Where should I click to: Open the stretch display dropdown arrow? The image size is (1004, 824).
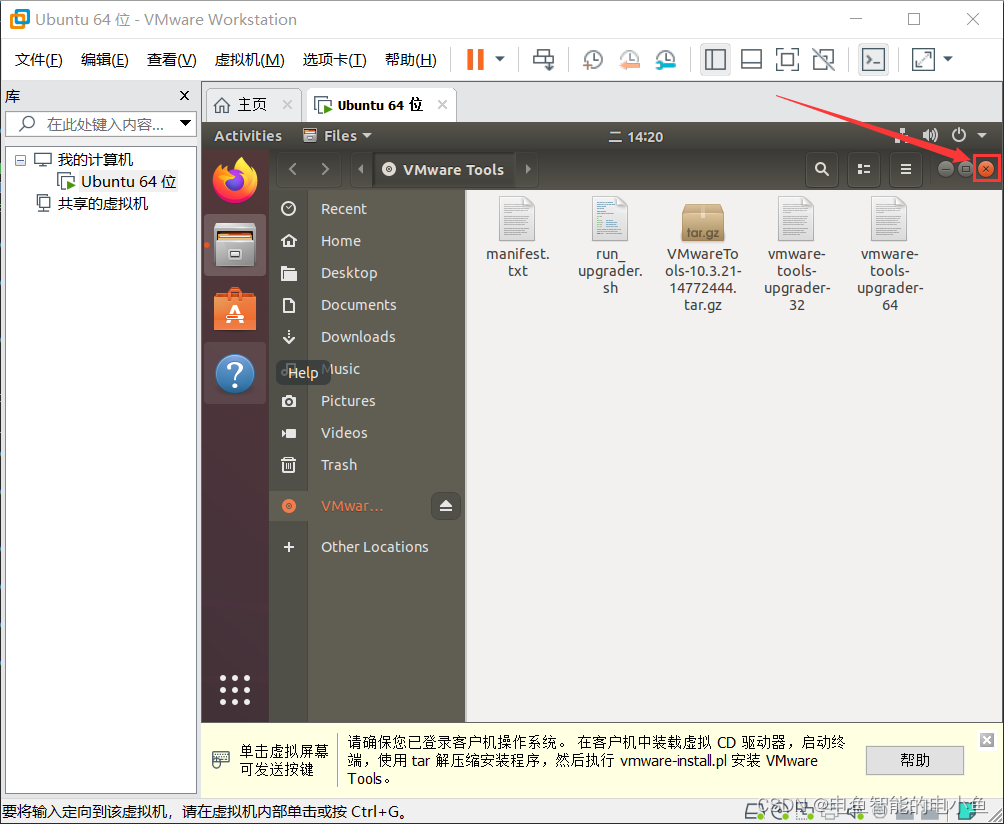[x=948, y=60]
